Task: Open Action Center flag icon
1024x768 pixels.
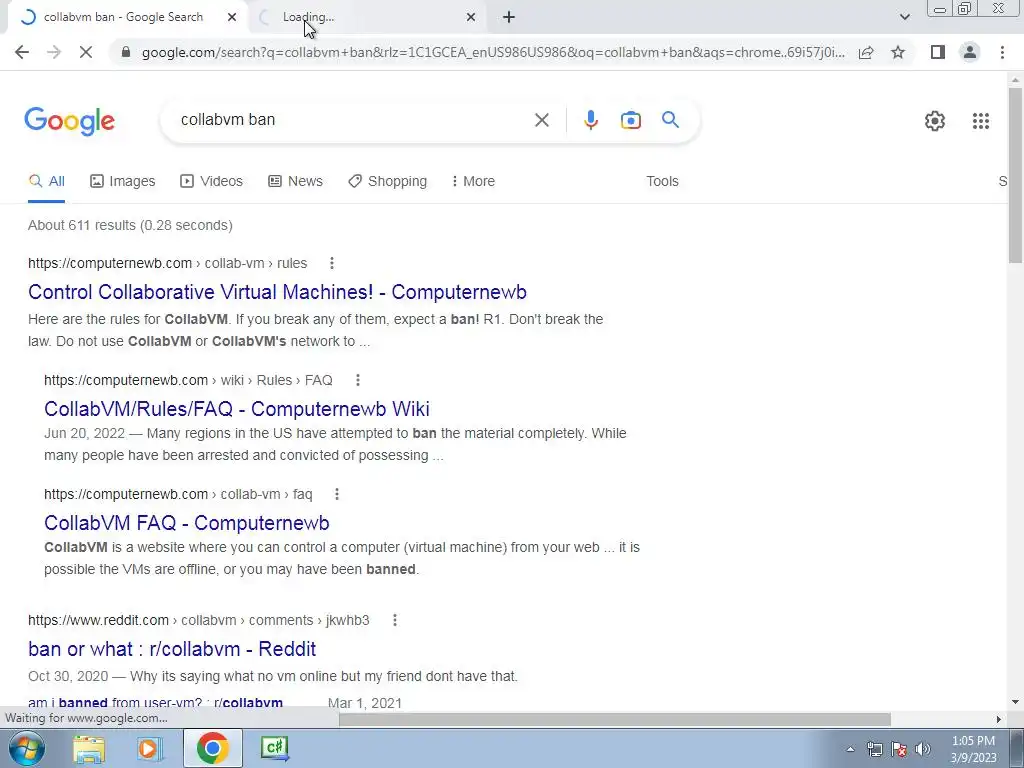Action: click(899, 749)
